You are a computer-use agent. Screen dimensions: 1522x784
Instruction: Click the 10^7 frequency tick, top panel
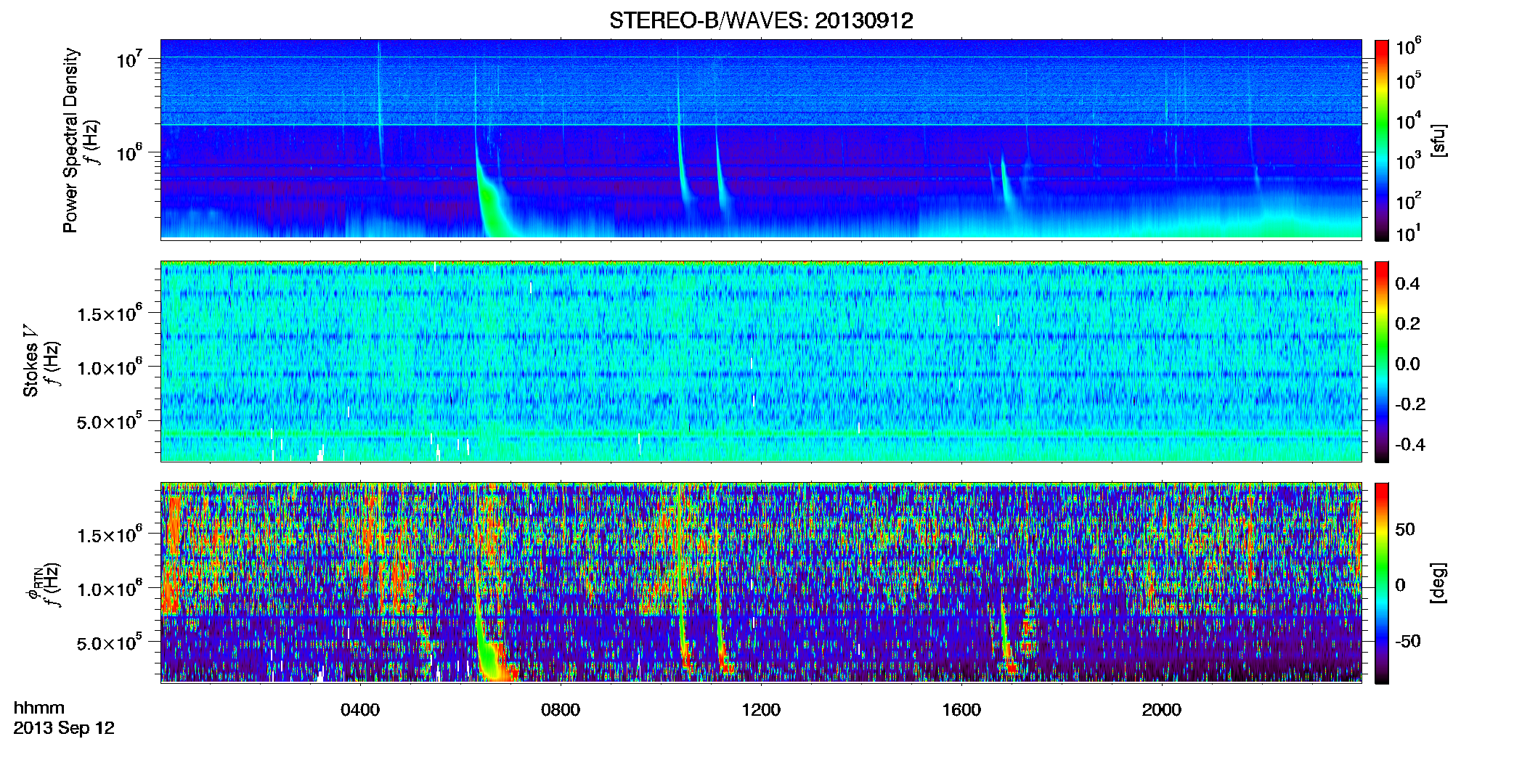point(129,58)
